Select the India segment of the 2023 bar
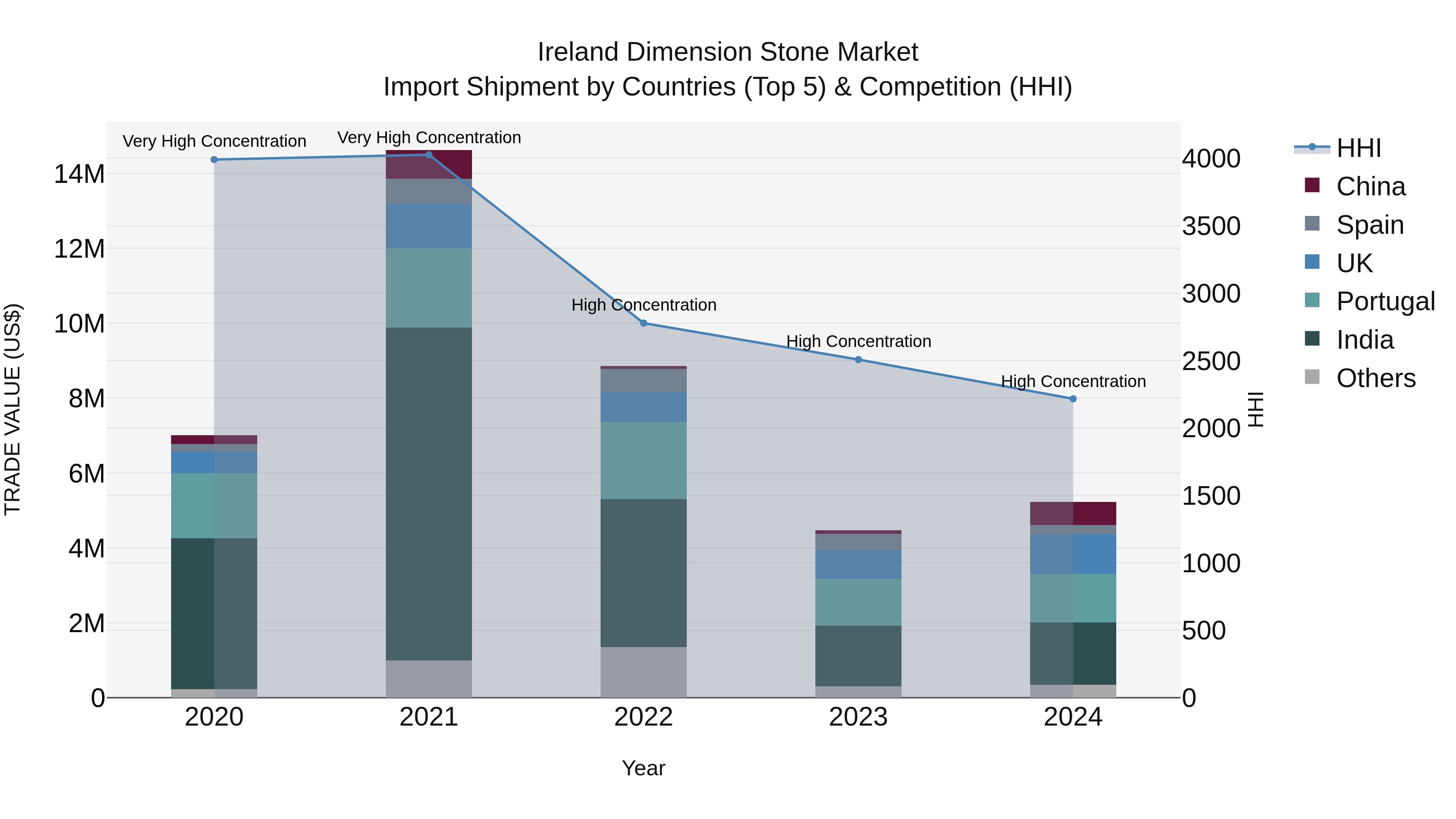The image size is (1456, 819). 858,656
